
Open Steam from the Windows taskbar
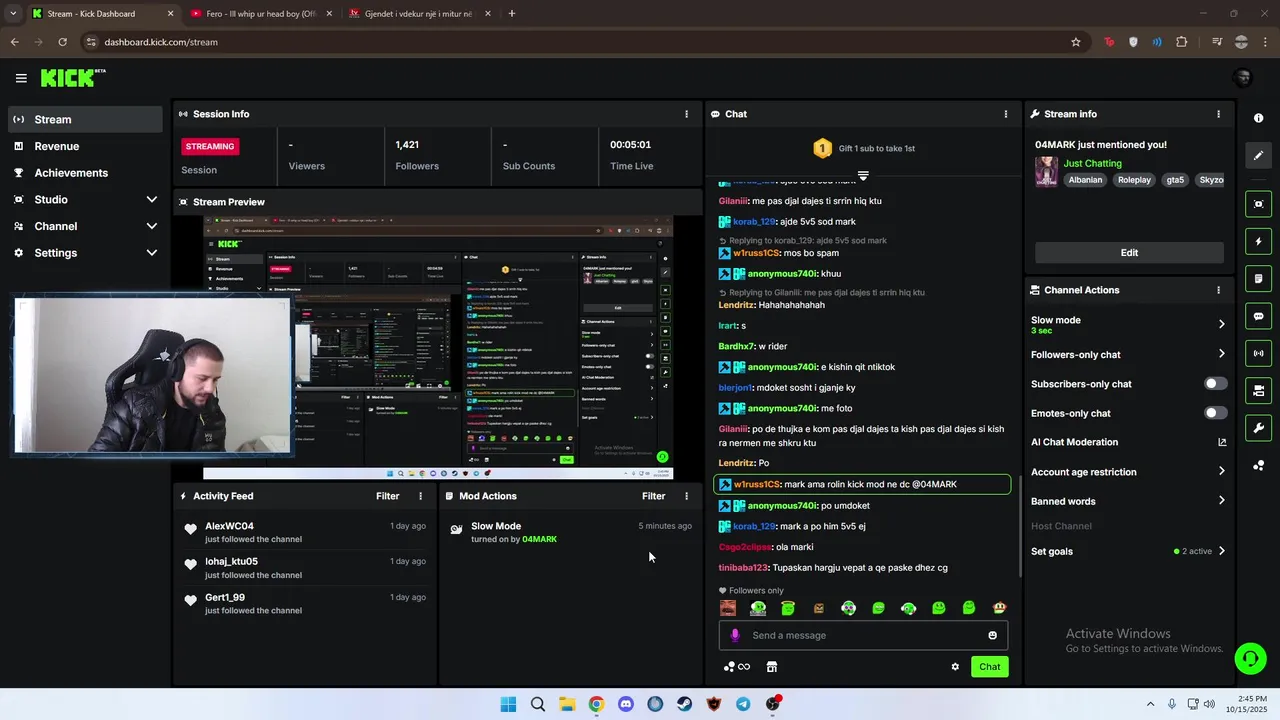click(684, 704)
